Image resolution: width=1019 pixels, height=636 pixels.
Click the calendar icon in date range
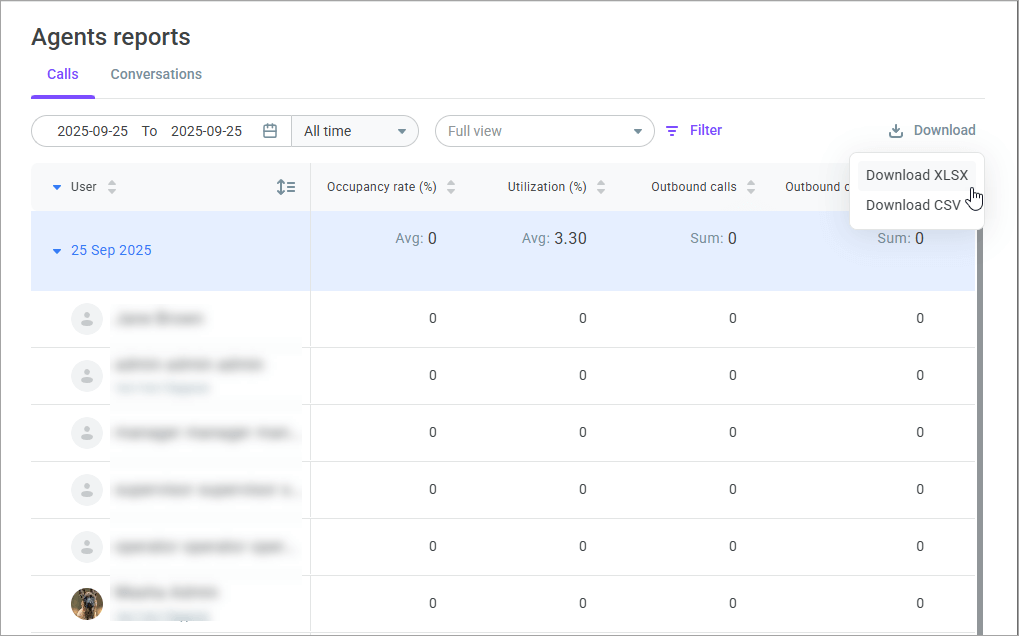click(270, 131)
